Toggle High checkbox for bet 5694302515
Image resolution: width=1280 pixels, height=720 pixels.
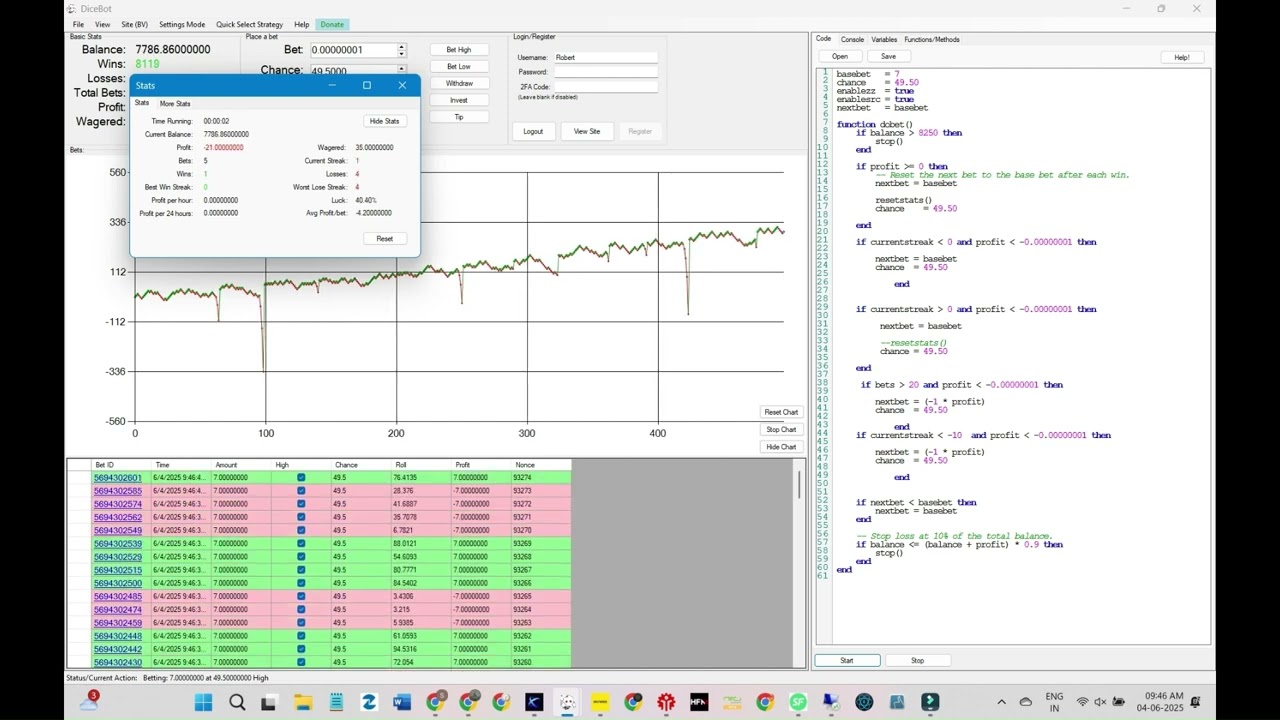click(301, 570)
